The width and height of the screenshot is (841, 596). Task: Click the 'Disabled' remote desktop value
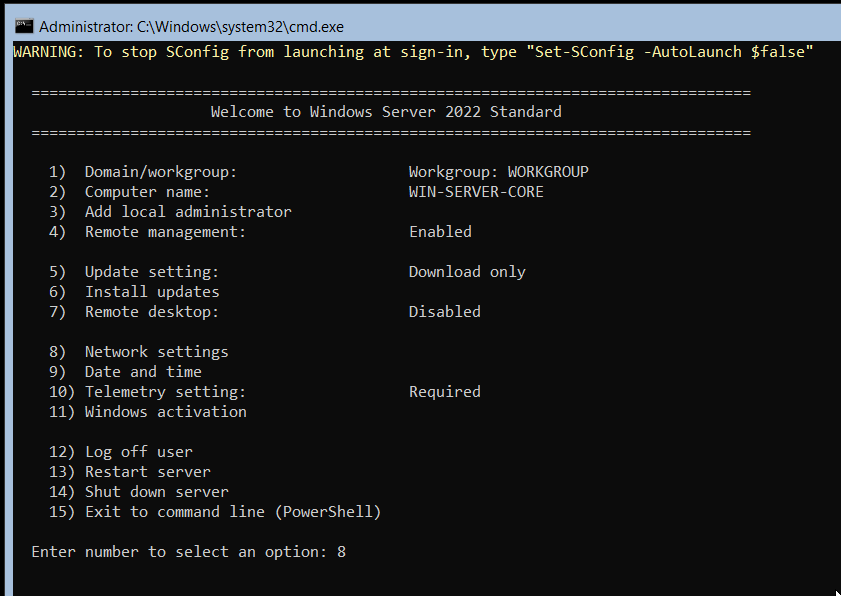click(x=445, y=312)
